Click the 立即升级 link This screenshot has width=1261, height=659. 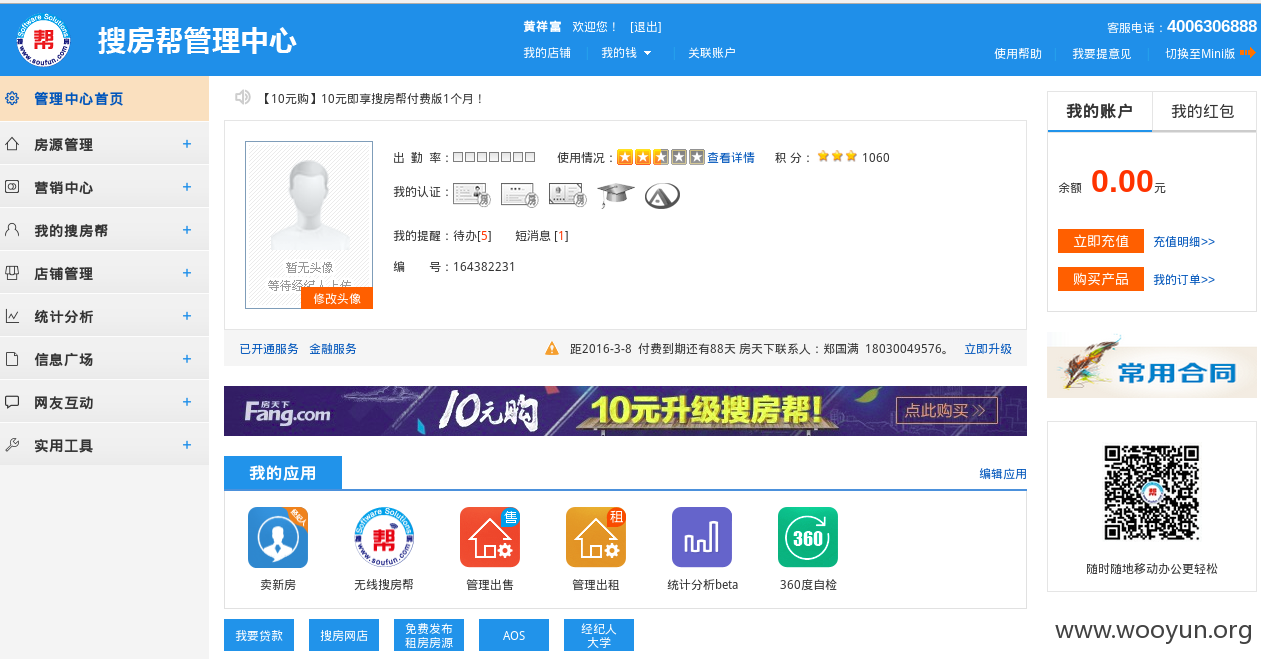[x=988, y=349]
